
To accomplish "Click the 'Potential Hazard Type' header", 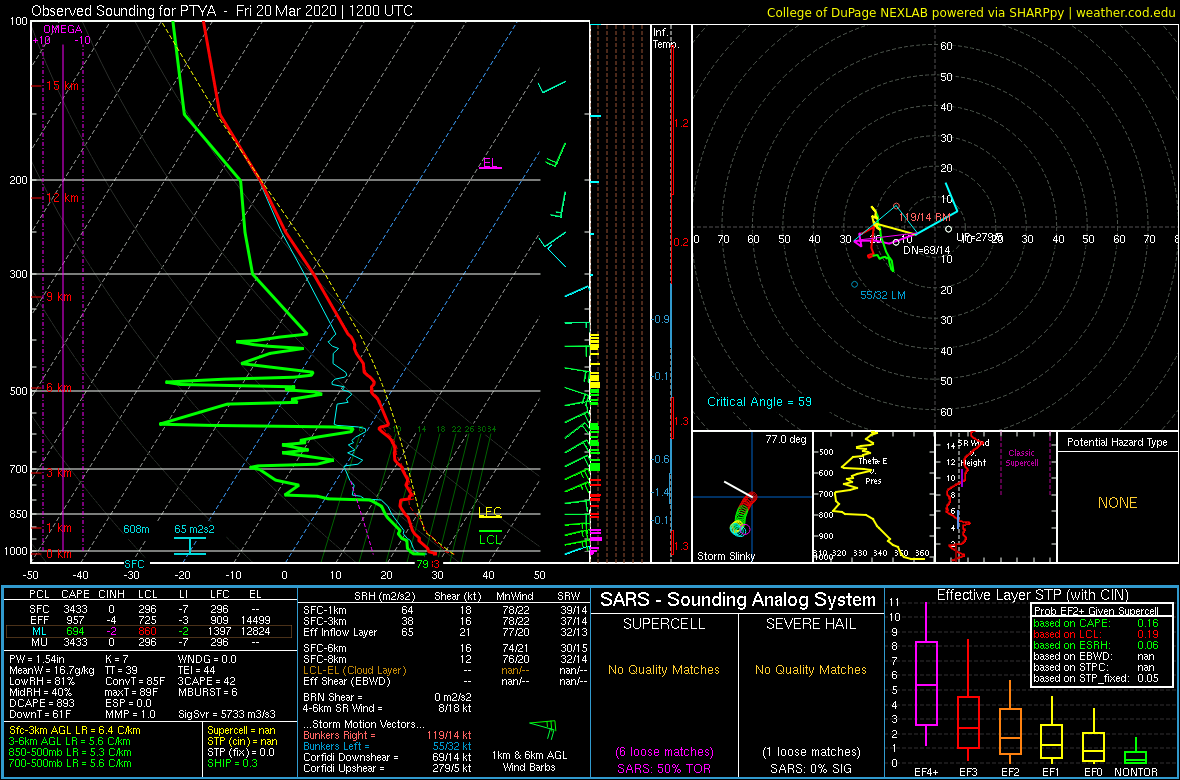I will click(x=1117, y=442).
